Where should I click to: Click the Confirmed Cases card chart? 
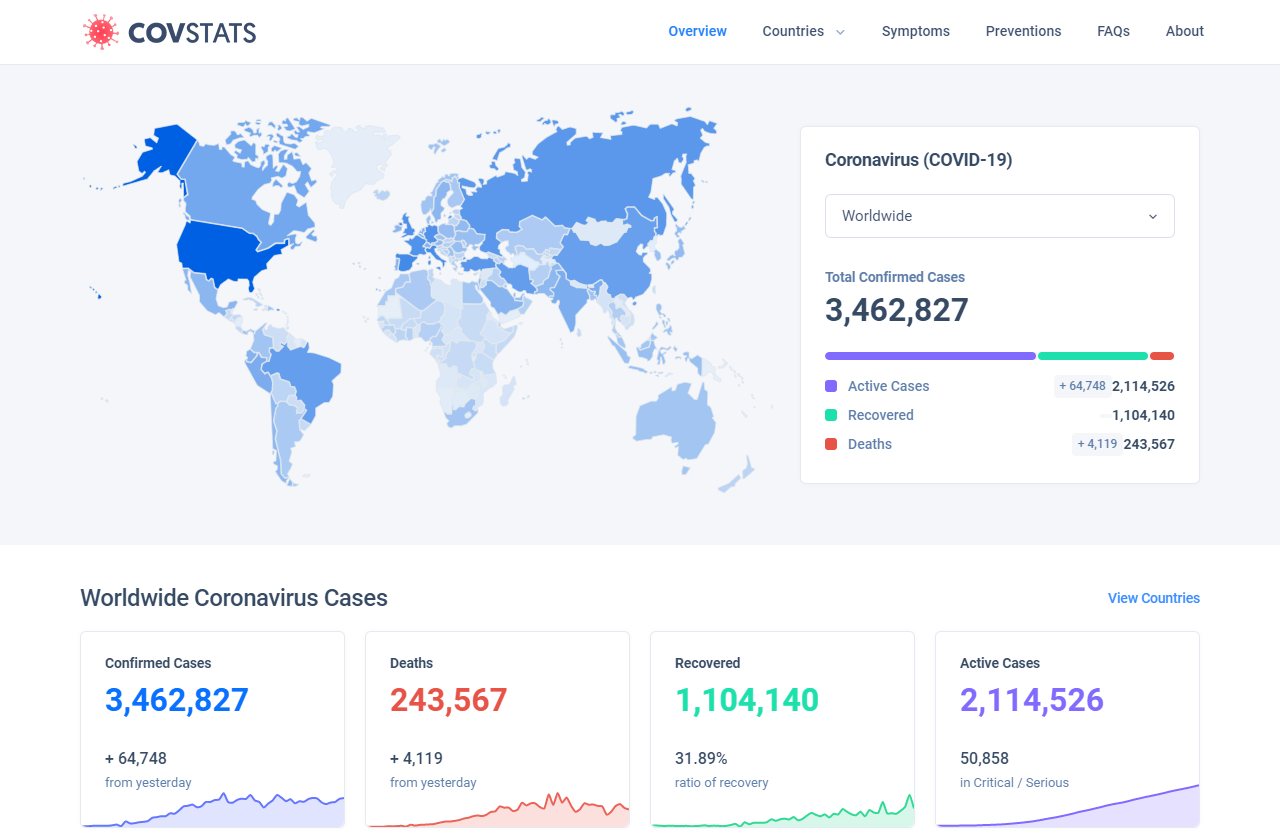pos(213,810)
